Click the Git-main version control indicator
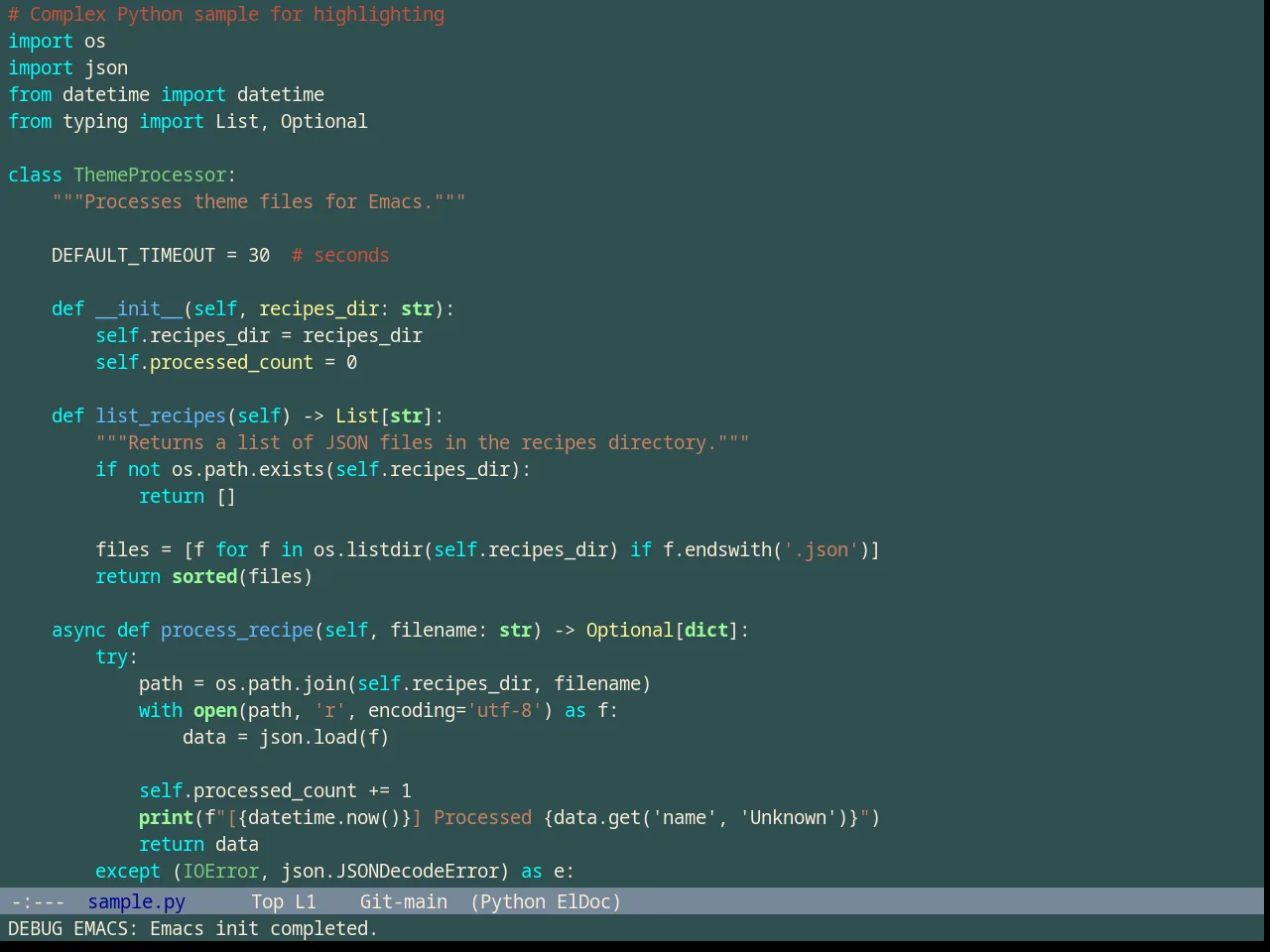1270x952 pixels. pyautogui.click(x=403, y=901)
